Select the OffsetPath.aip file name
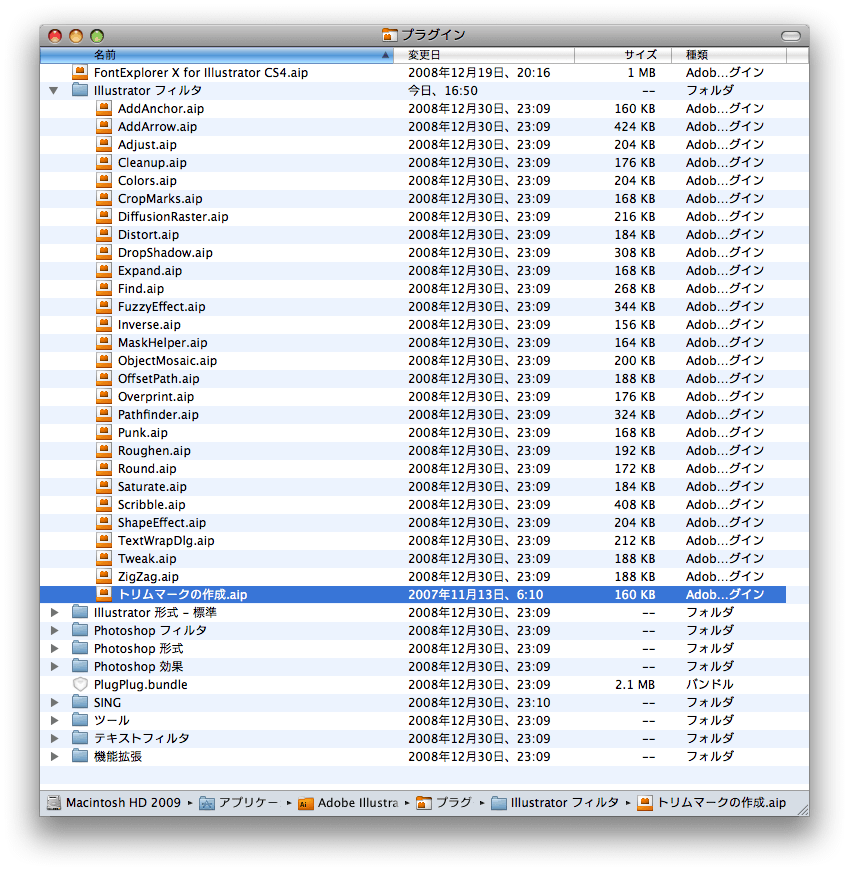Image resolution: width=849 pixels, height=871 pixels. (158, 378)
